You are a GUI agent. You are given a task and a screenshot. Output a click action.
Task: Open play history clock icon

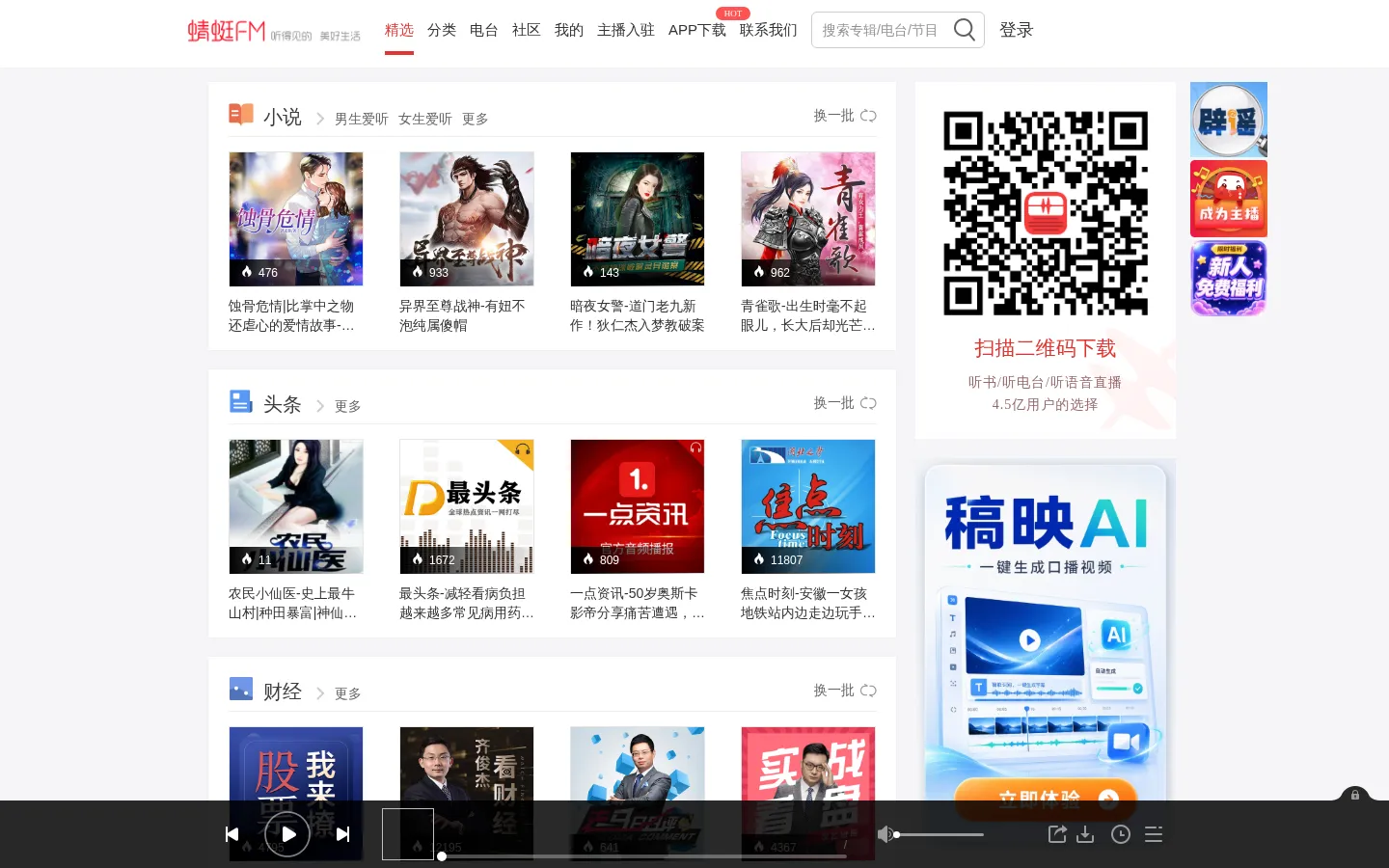[x=1121, y=834]
